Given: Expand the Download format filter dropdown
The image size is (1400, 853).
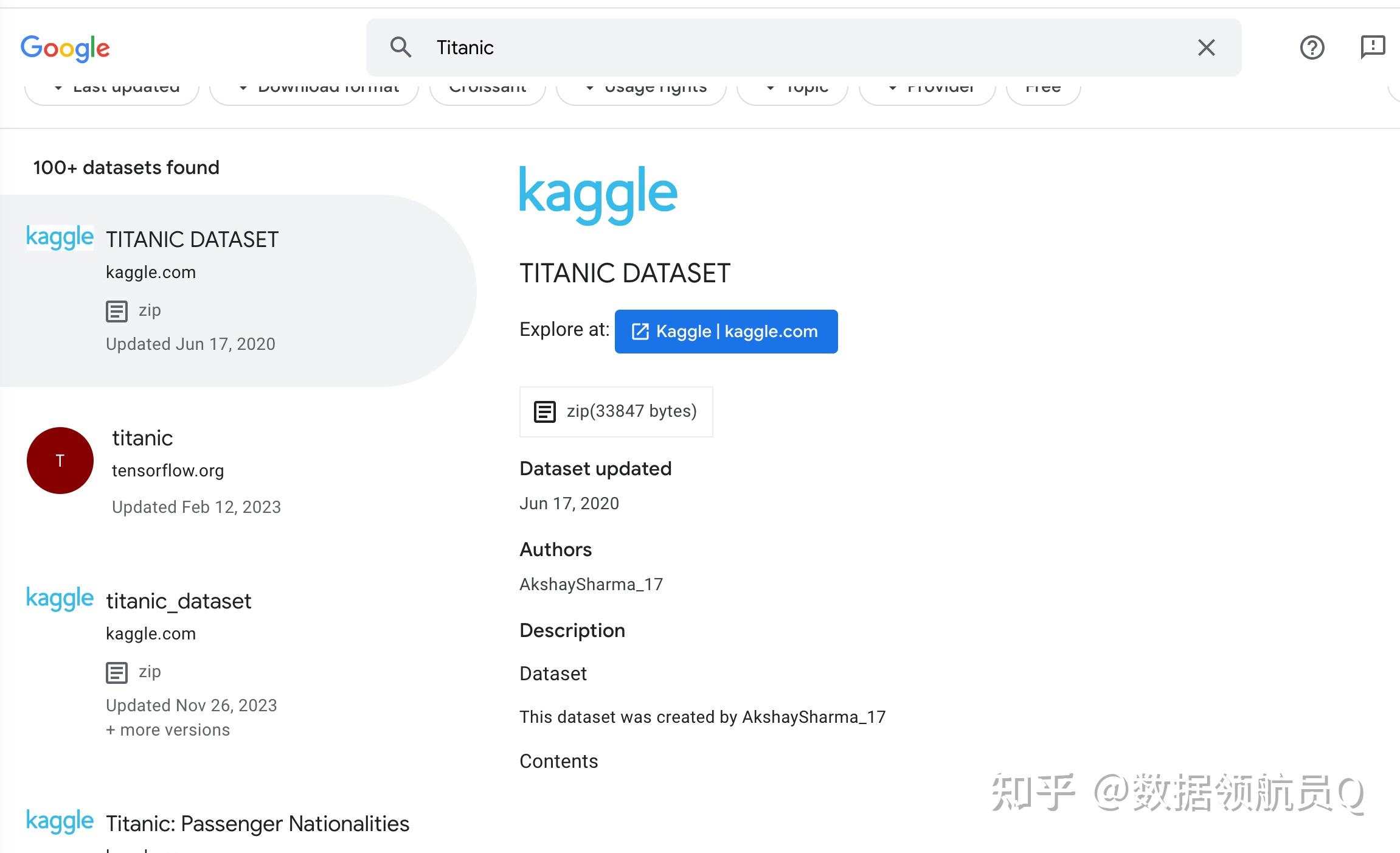Looking at the screenshot, I should (x=314, y=90).
